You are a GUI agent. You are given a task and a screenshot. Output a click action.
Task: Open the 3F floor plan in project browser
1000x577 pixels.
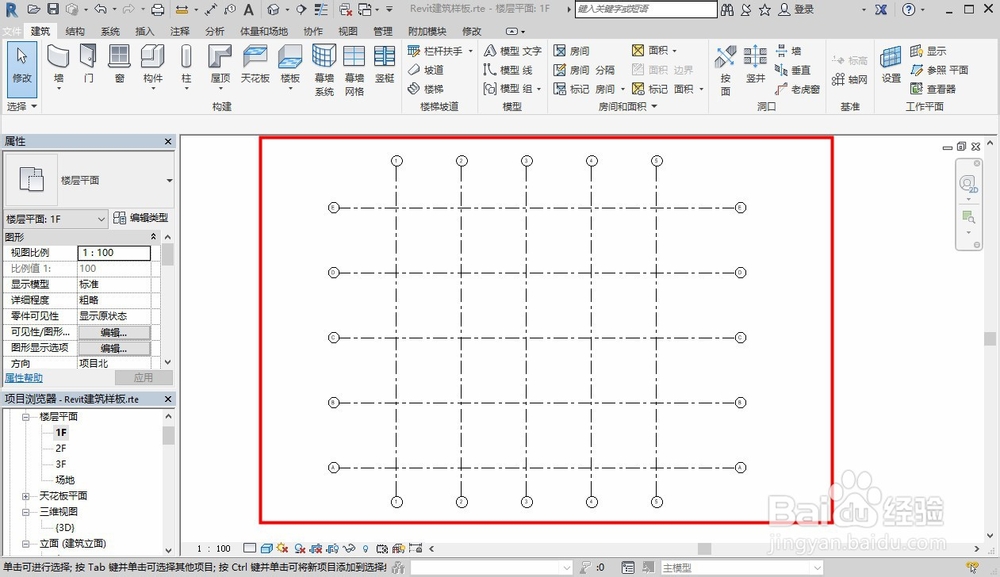[61, 464]
